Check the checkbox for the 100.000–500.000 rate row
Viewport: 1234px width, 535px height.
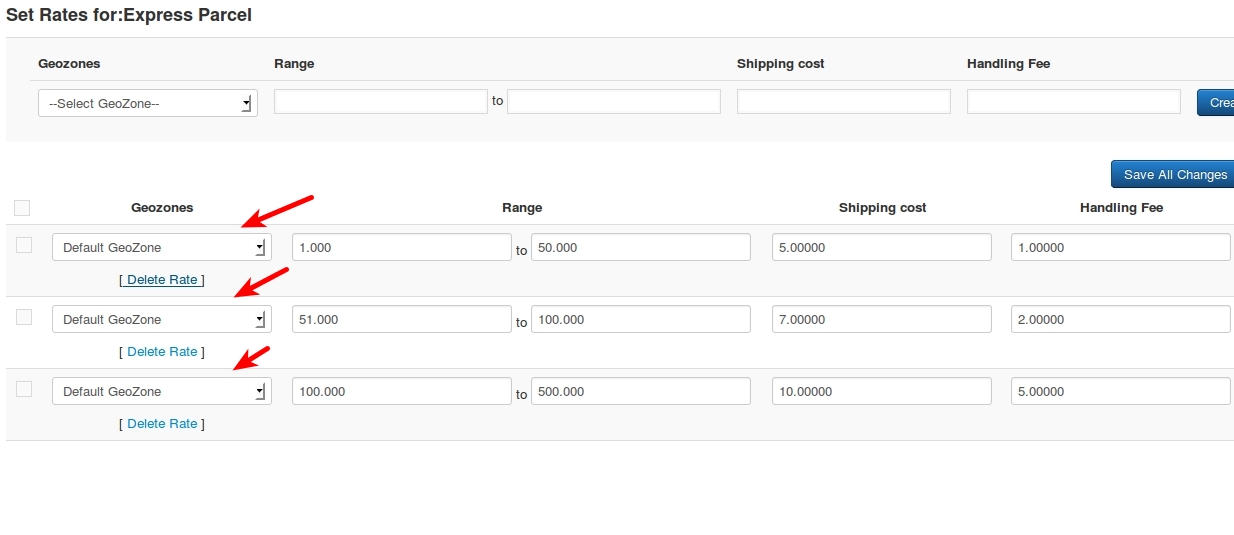[x=24, y=389]
